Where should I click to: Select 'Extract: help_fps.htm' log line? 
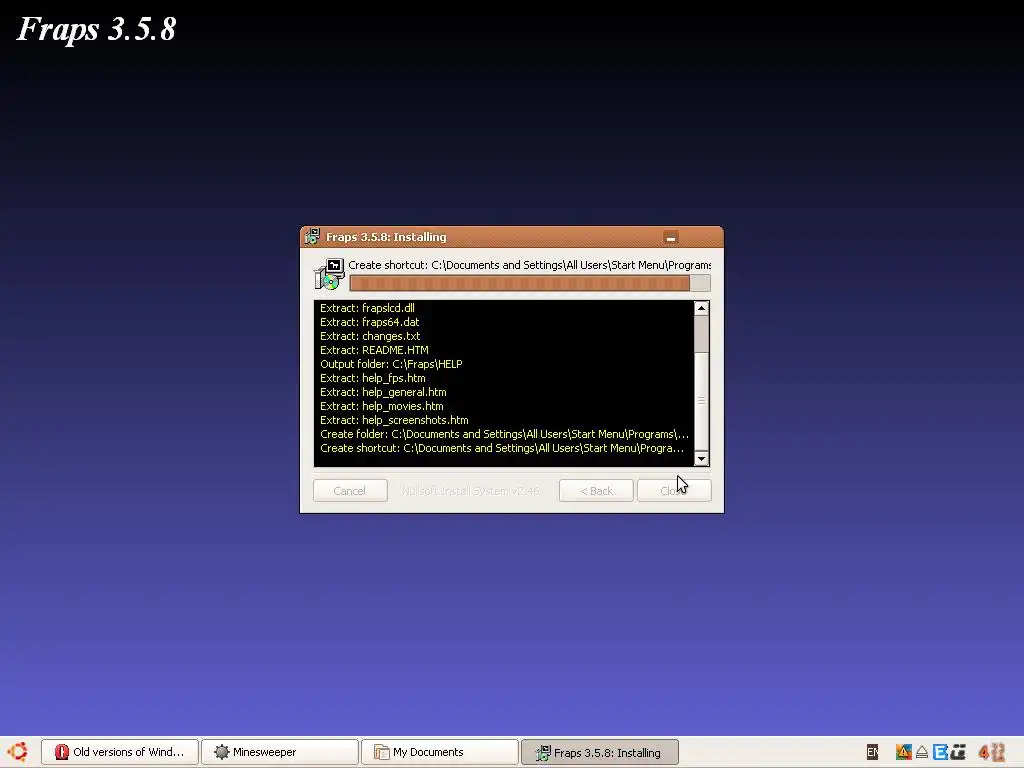pyautogui.click(x=372, y=378)
